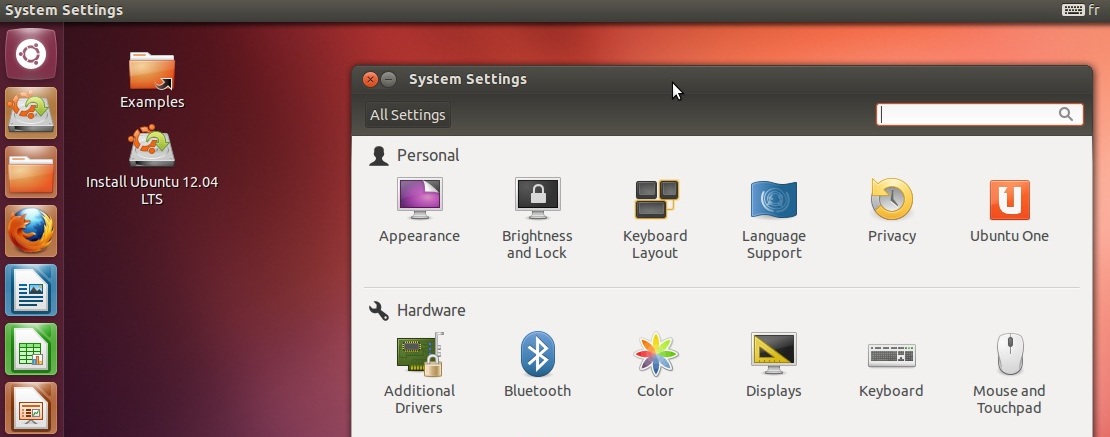1110x437 pixels.
Task: Open the Bluetooth settings
Action: coord(537,365)
